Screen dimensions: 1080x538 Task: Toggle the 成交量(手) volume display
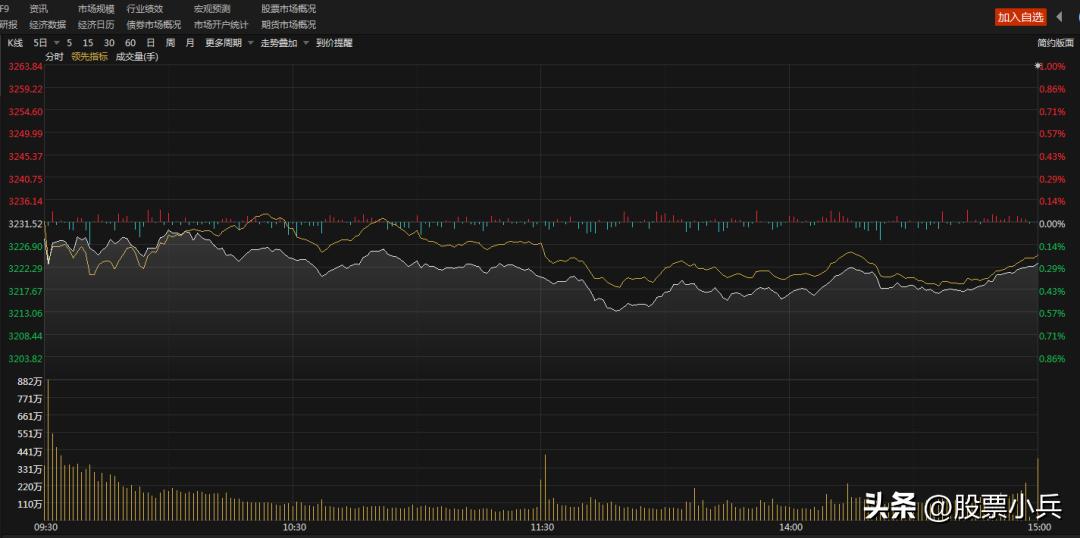137,56
